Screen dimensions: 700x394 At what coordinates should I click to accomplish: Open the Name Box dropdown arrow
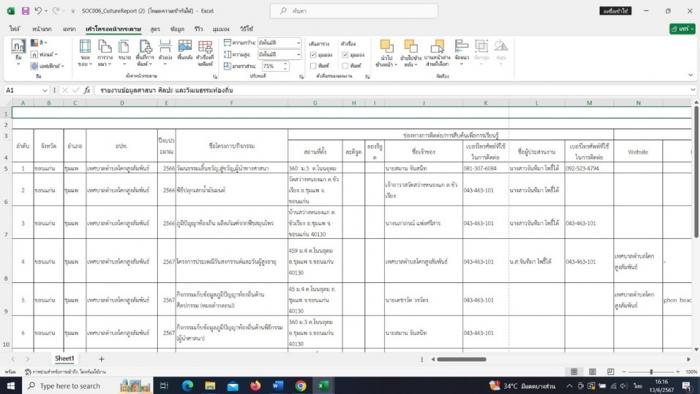coord(45,91)
